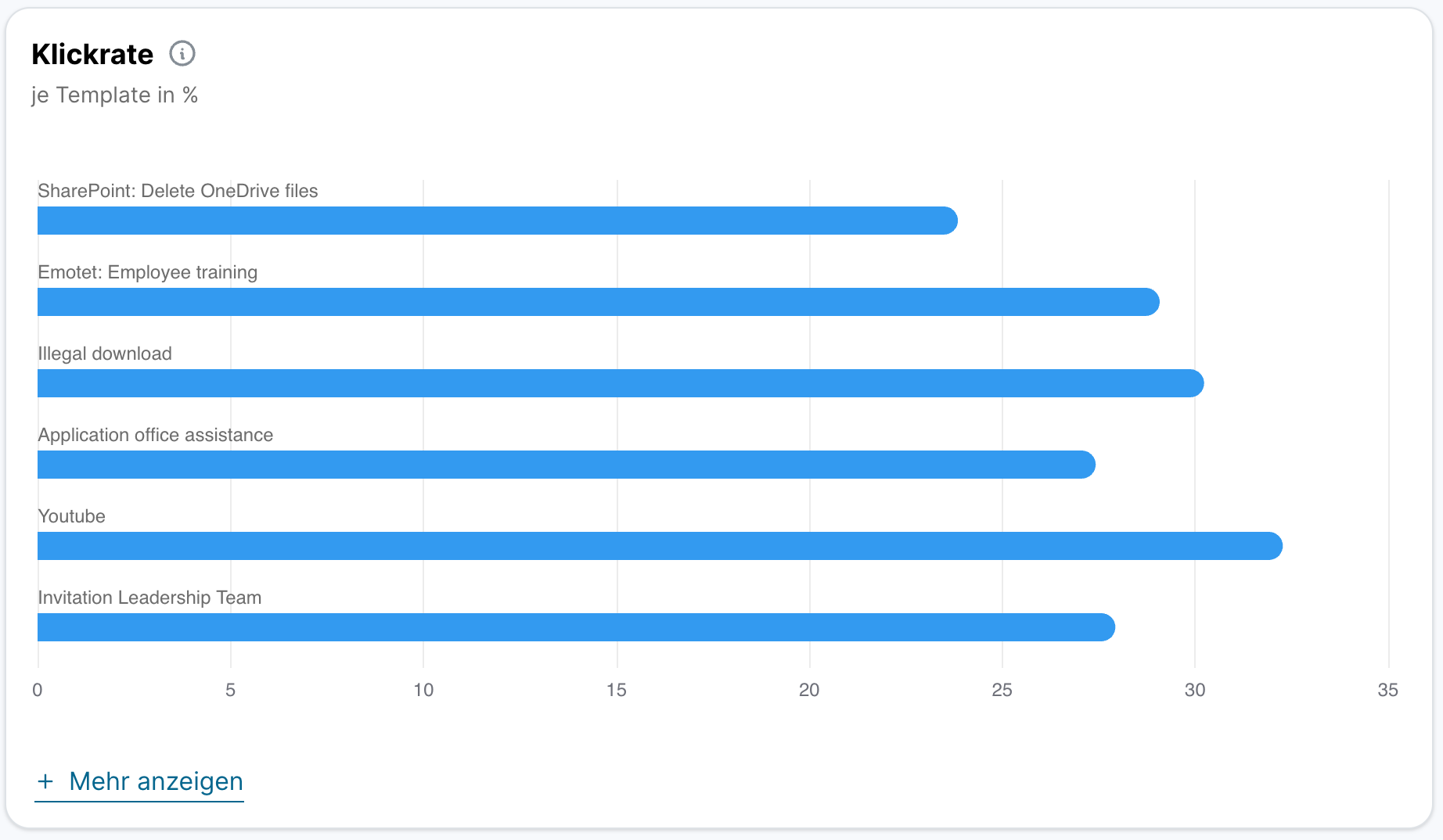Select the Invitation Leadership Team bar

pos(576,627)
